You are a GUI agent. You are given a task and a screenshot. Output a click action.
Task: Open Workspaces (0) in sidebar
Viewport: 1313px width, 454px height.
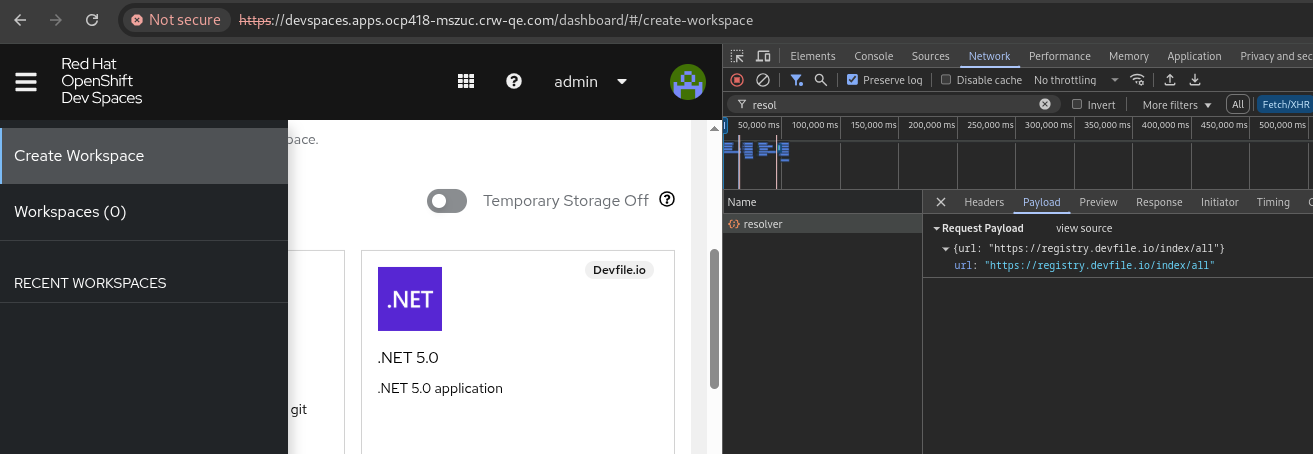coord(70,212)
